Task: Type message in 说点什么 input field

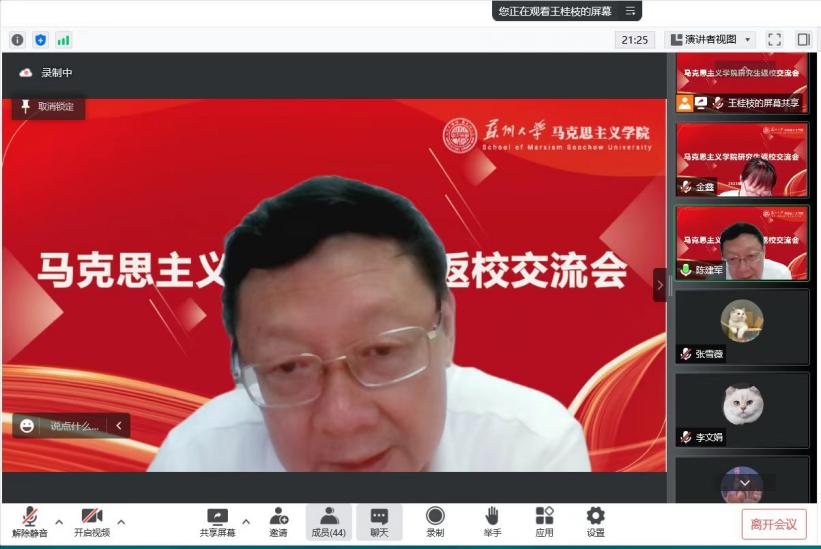Action: [74, 426]
